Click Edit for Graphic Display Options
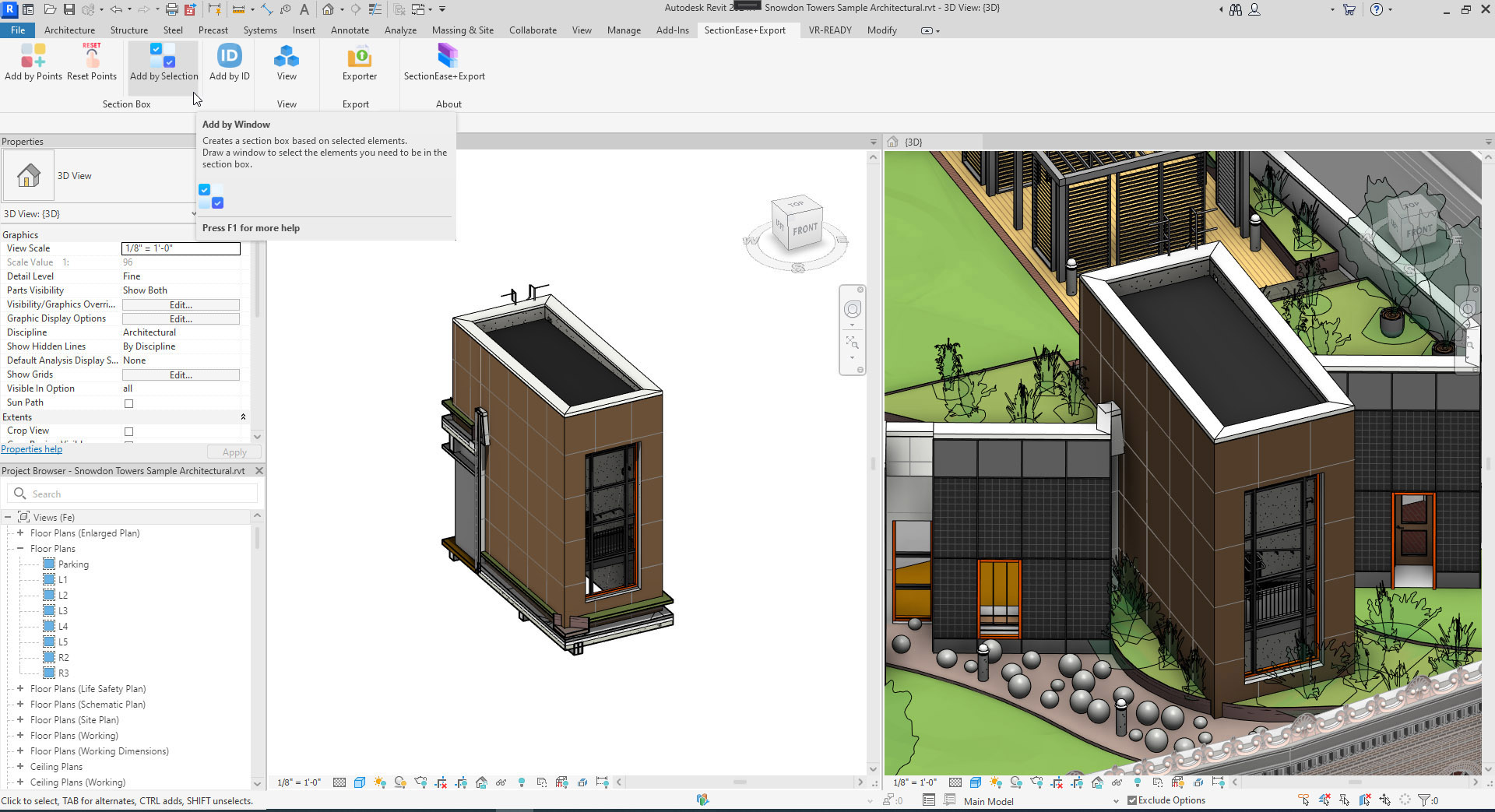Viewport: 1495px width, 812px height. (x=181, y=319)
